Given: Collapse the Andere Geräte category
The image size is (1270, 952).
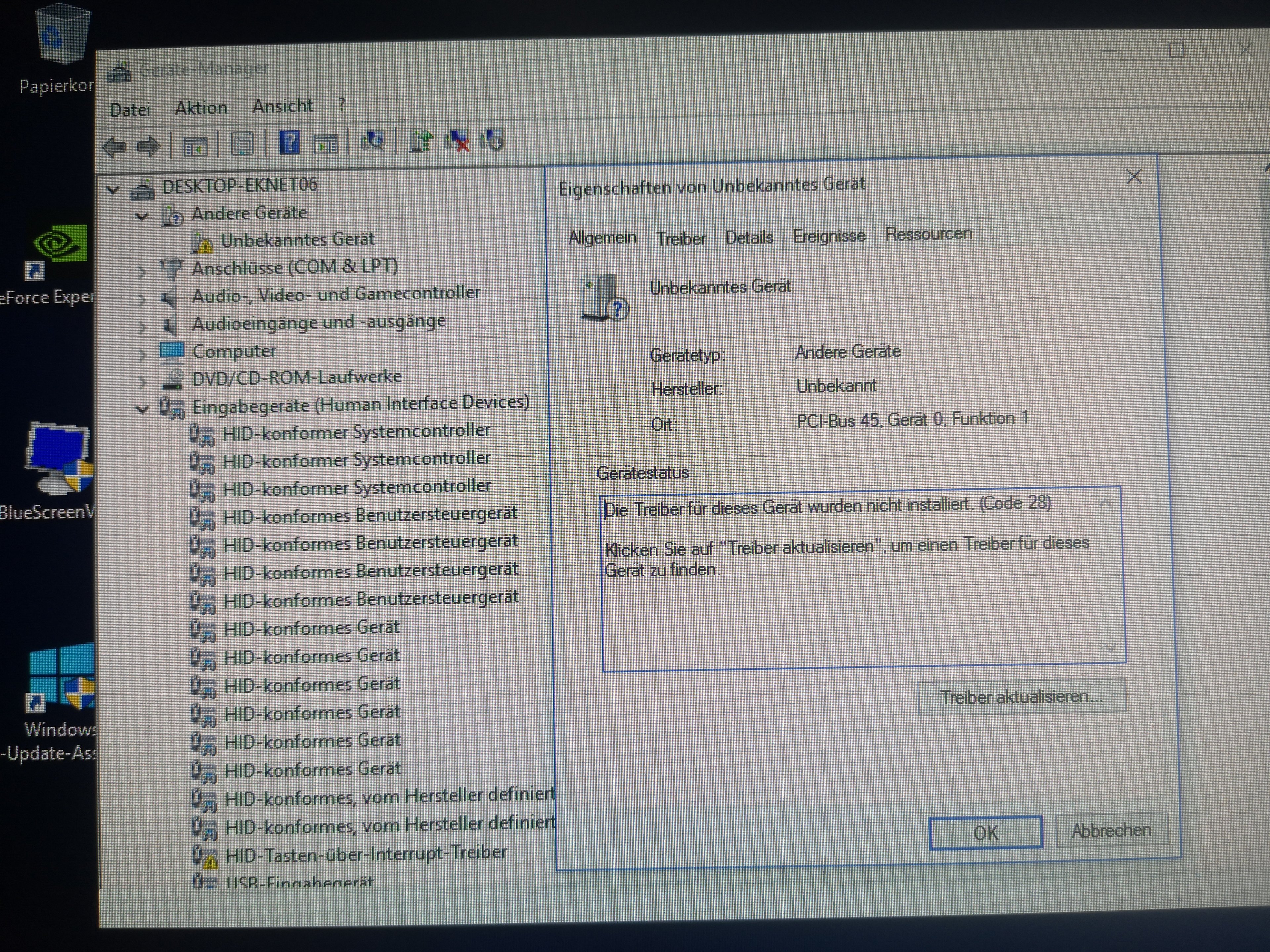Looking at the screenshot, I should click(x=142, y=216).
